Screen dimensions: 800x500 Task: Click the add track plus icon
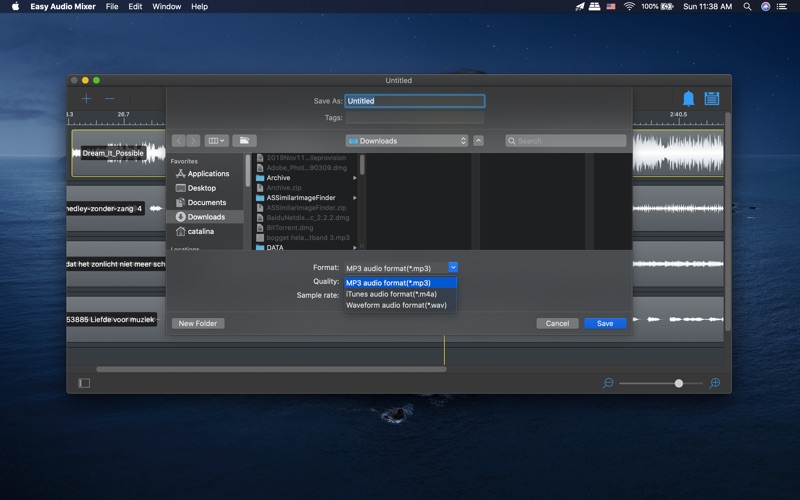click(x=86, y=99)
